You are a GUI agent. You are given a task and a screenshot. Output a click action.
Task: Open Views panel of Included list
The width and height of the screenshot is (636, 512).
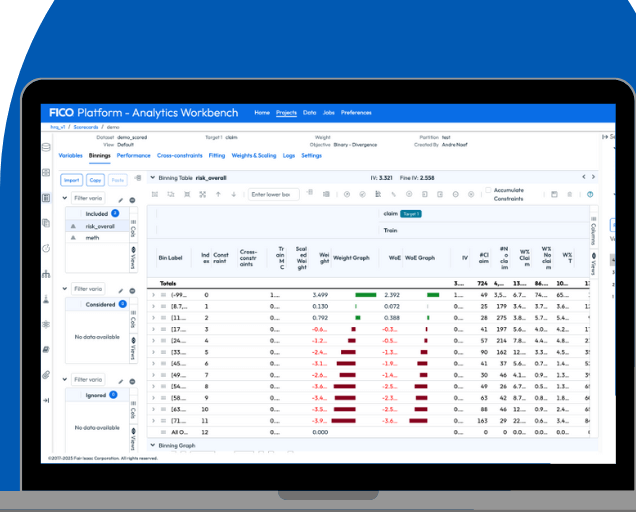133,258
